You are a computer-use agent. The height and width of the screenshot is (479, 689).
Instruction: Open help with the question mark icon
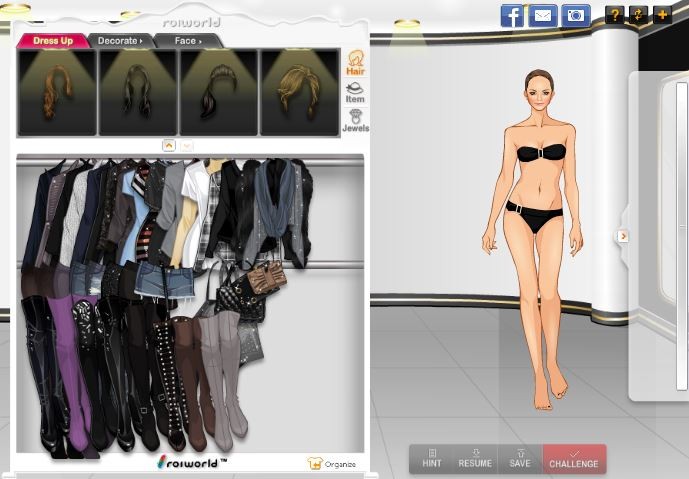pyautogui.click(x=615, y=15)
